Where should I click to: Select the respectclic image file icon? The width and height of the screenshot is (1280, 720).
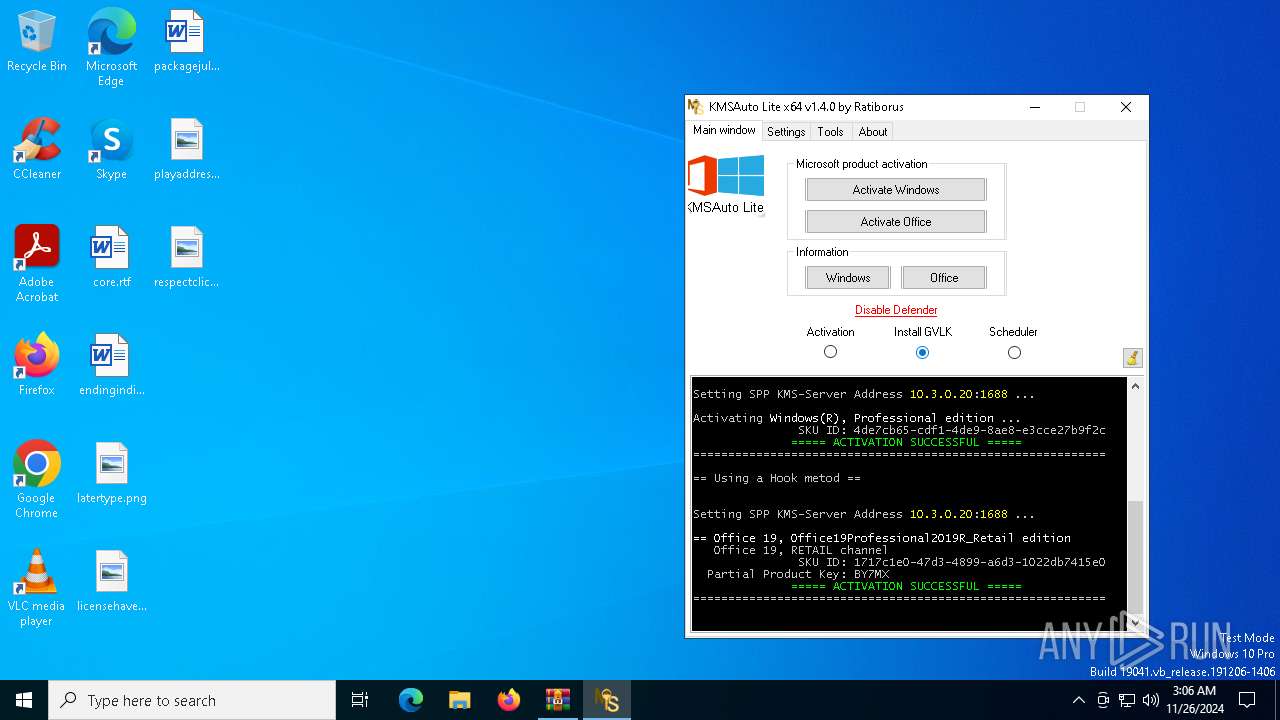[x=186, y=258]
